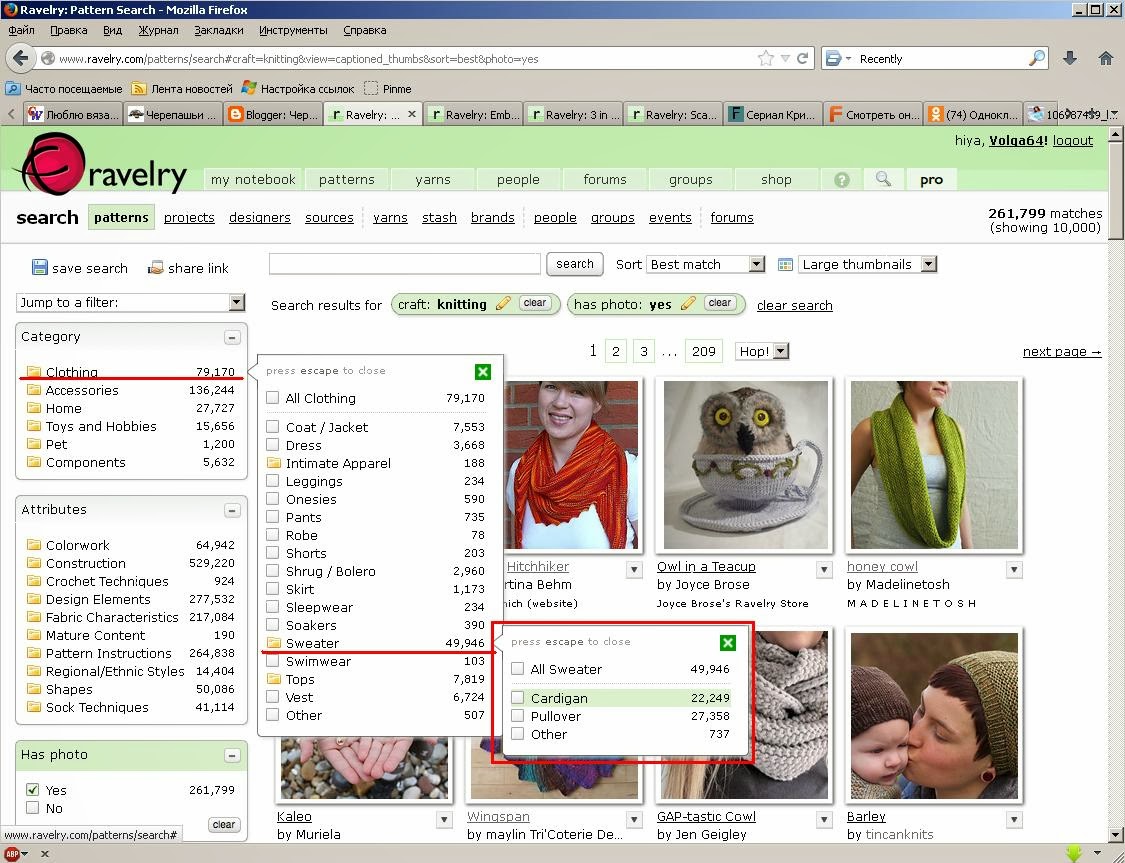Image resolution: width=1125 pixels, height=863 pixels.
Task: Go to Firefox home page icon
Action: (1106, 59)
